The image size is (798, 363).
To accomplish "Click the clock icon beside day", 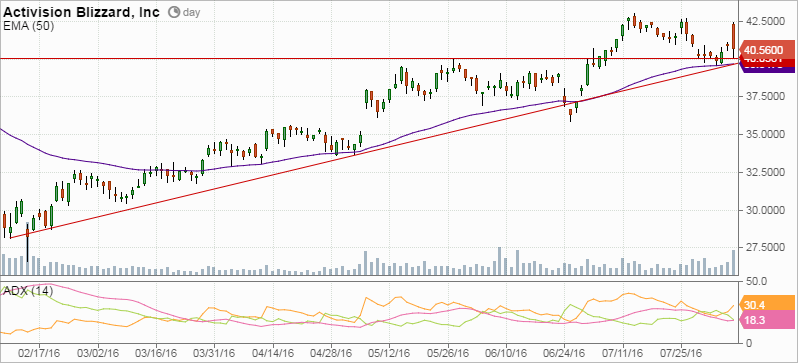I will click(x=174, y=12).
